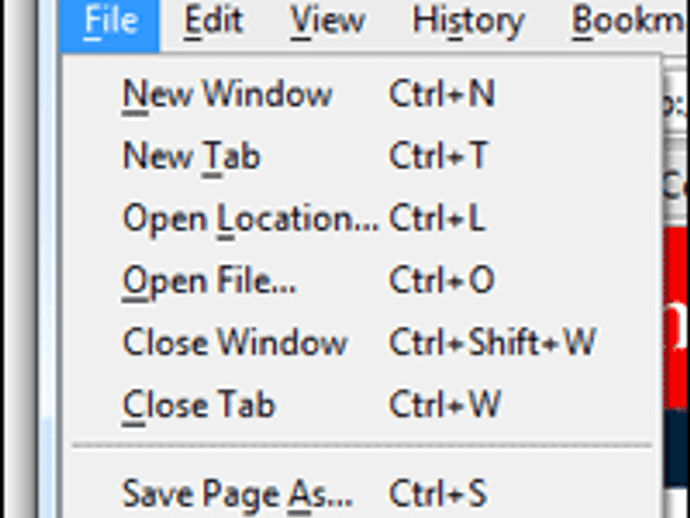Select the New Tab menu entry
Screen dimensions: 690x518
click(x=191, y=156)
